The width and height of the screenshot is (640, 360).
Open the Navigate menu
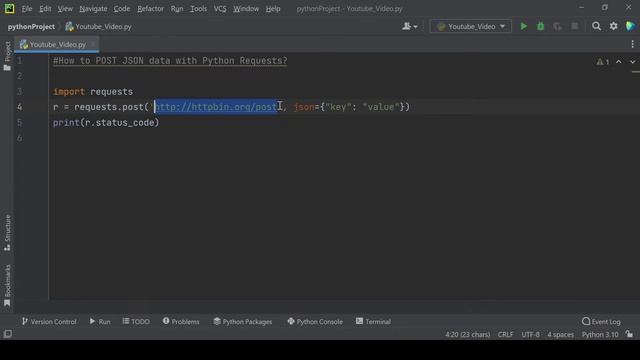[93, 9]
